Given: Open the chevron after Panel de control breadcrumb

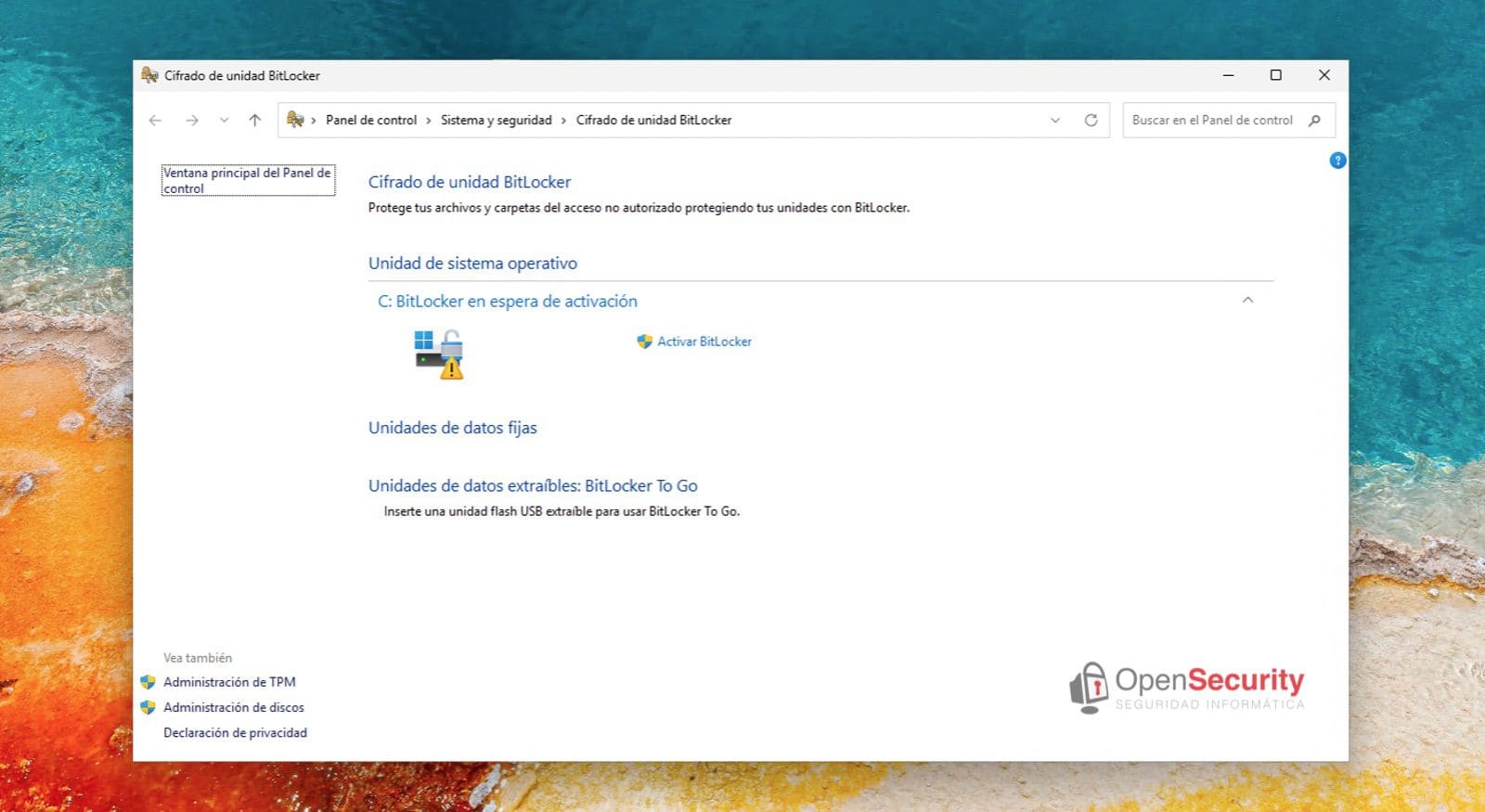Looking at the screenshot, I should coord(429,121).
